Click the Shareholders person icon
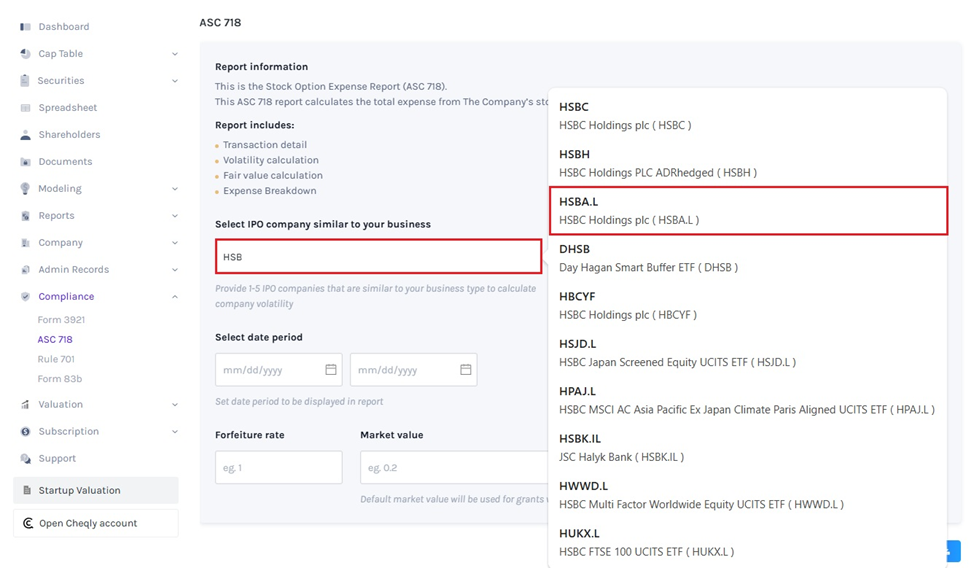 (x=25, y=135)
